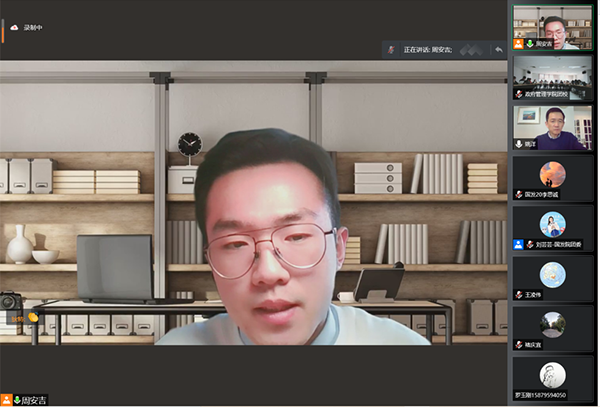Click the muted mic icon next to 熊洋
The height and width of the screenshot is (407, 600).
518,145
